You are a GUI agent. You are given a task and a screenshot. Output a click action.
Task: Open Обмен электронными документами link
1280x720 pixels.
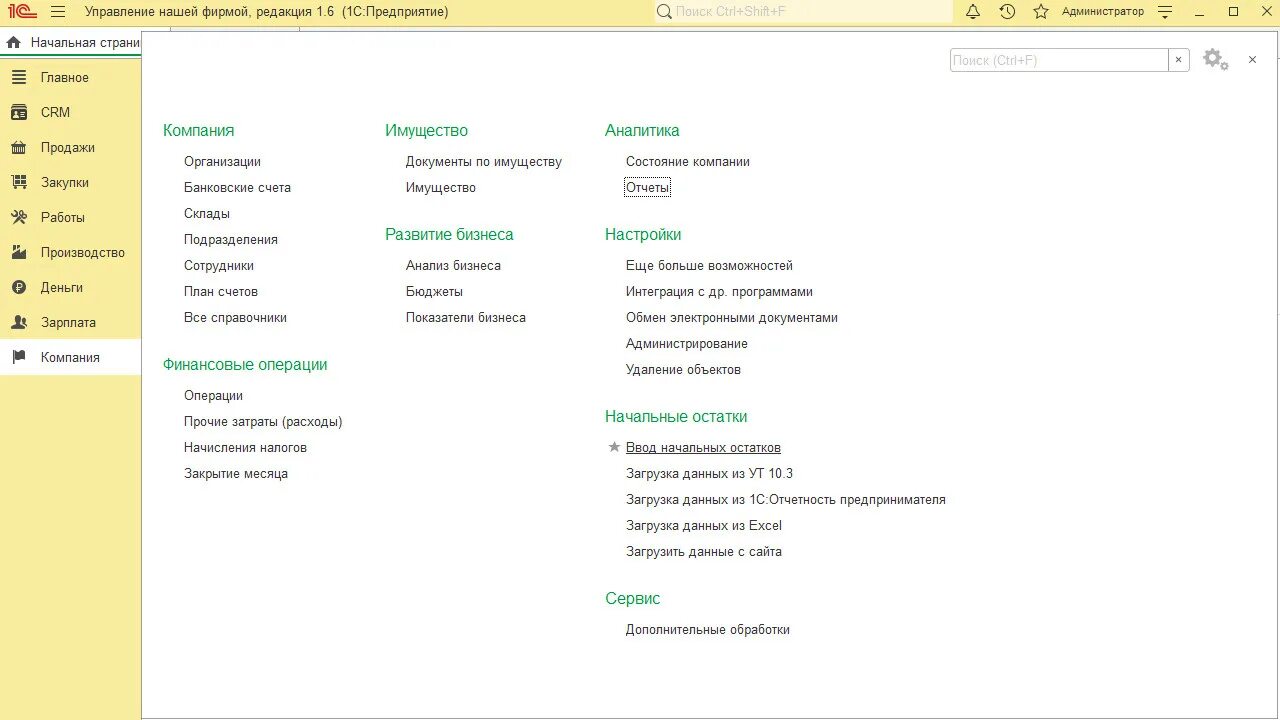tap(732, 317)
